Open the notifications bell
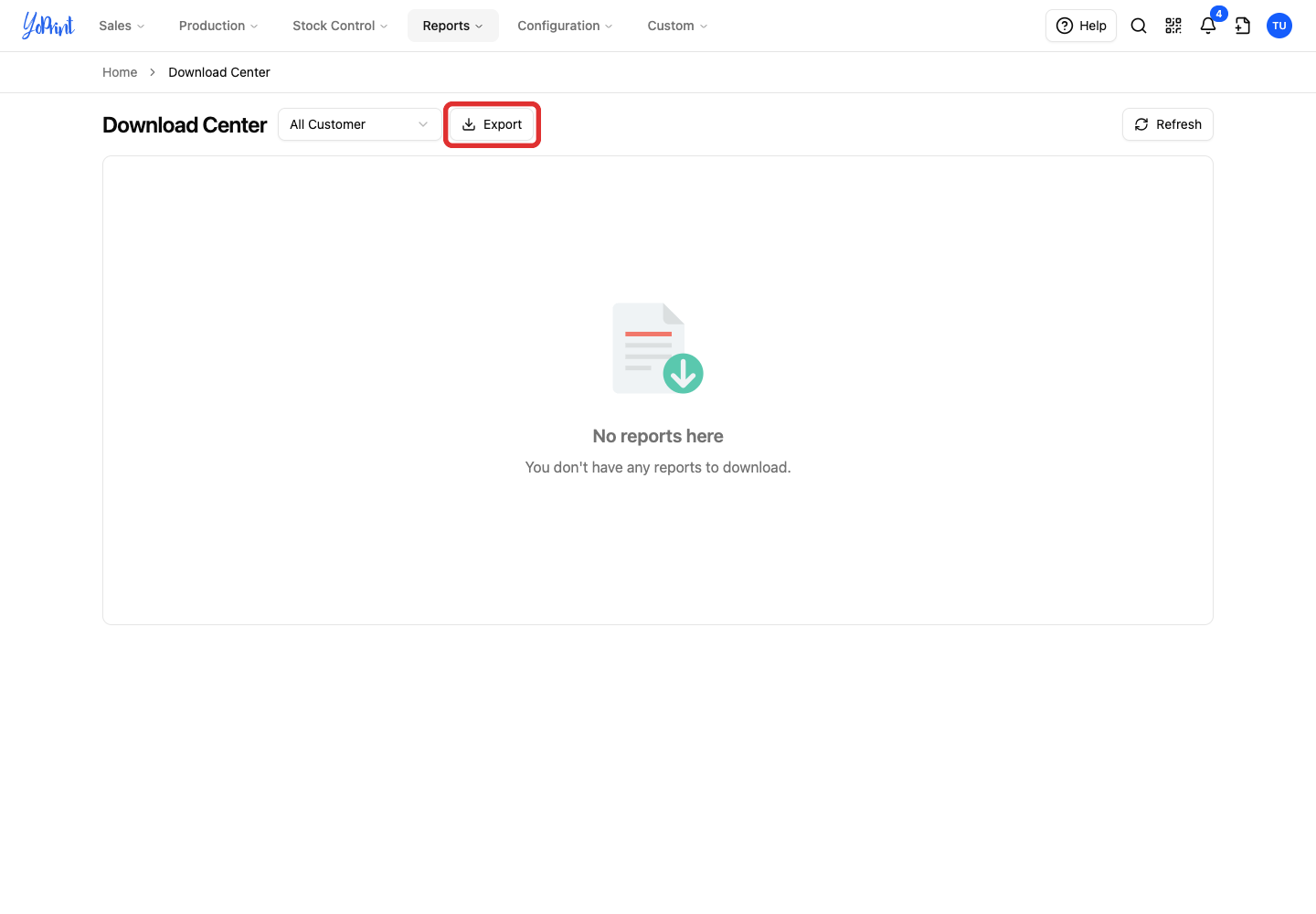Screen dimensions: 1316x914 (x=1208, y=26)
